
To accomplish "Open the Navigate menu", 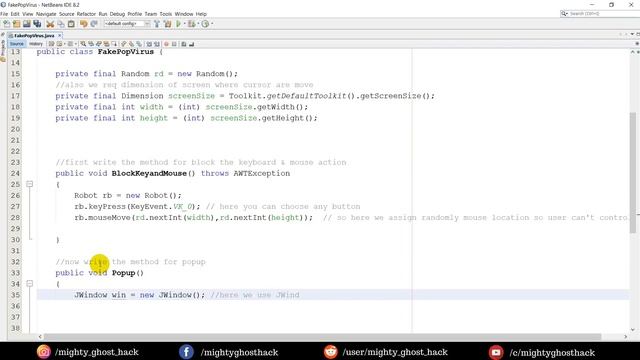I will tap(46, 14).
